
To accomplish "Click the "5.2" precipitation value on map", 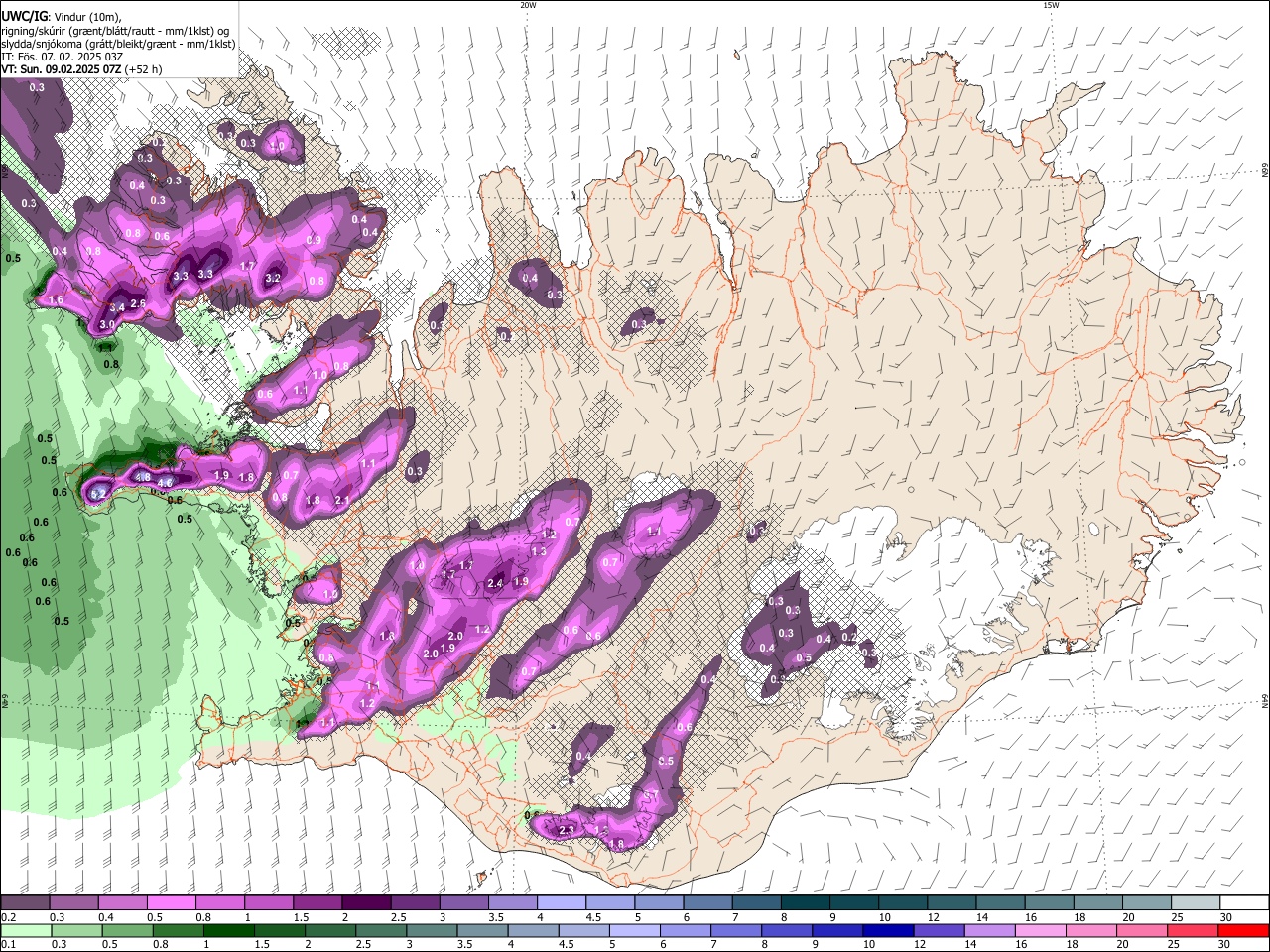I will pos(98,493).
